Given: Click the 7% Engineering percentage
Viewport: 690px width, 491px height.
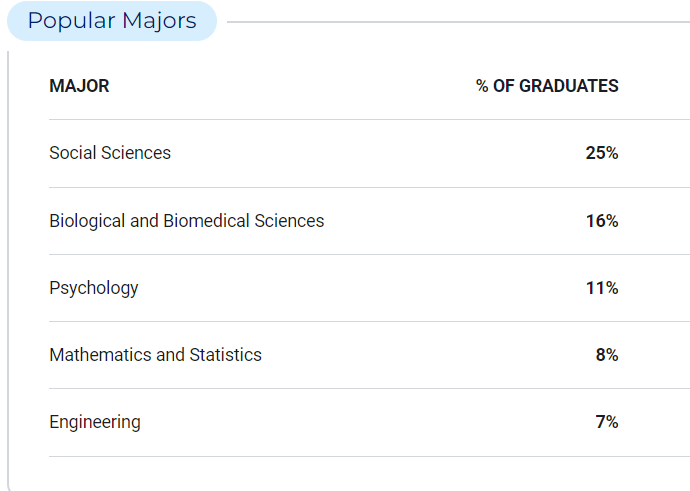Looking at the screenshot, I should click(607, 422).
